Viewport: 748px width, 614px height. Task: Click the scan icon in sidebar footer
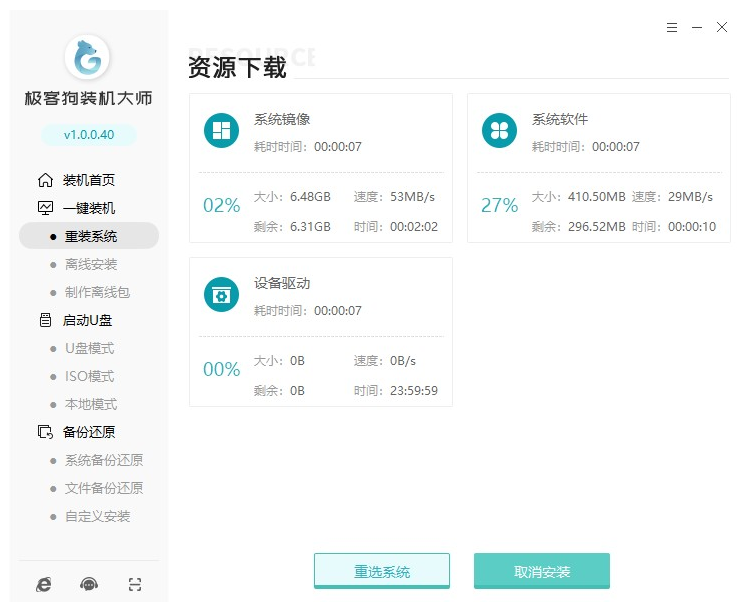[135, 585]
